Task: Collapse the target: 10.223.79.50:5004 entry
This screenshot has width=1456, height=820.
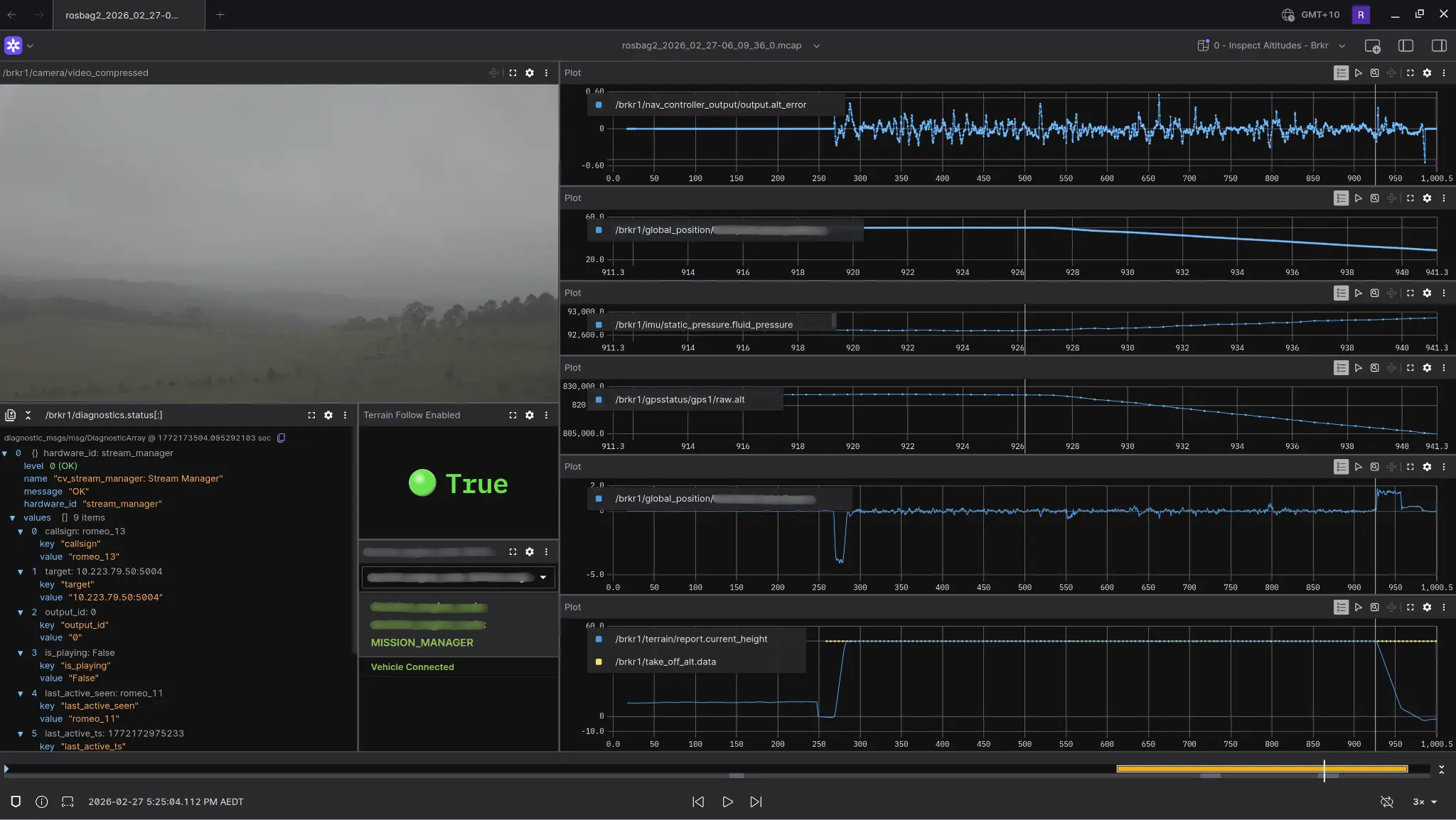Action: [21, 571]
